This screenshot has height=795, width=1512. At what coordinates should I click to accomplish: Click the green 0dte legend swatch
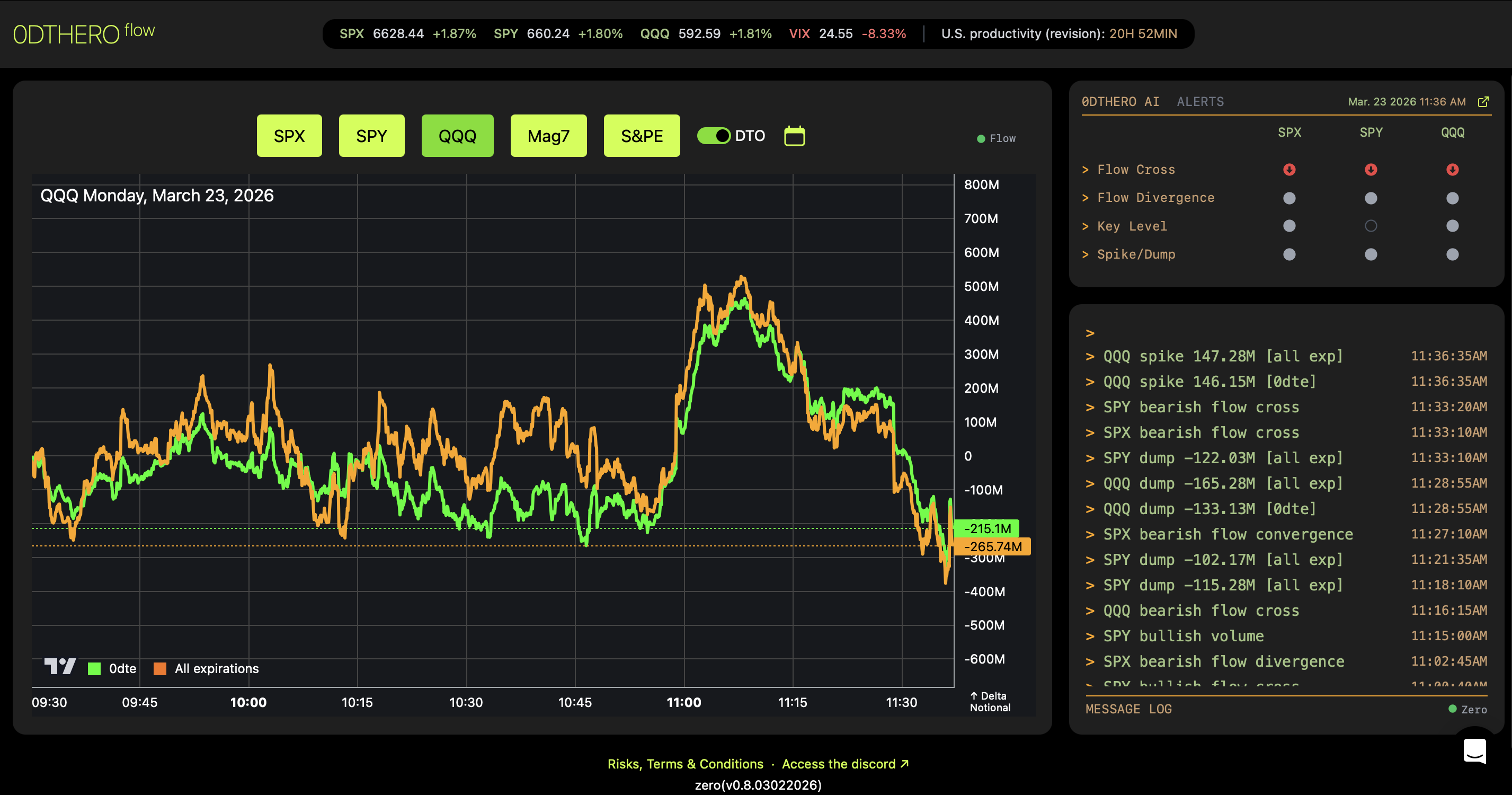click(94, 668)
